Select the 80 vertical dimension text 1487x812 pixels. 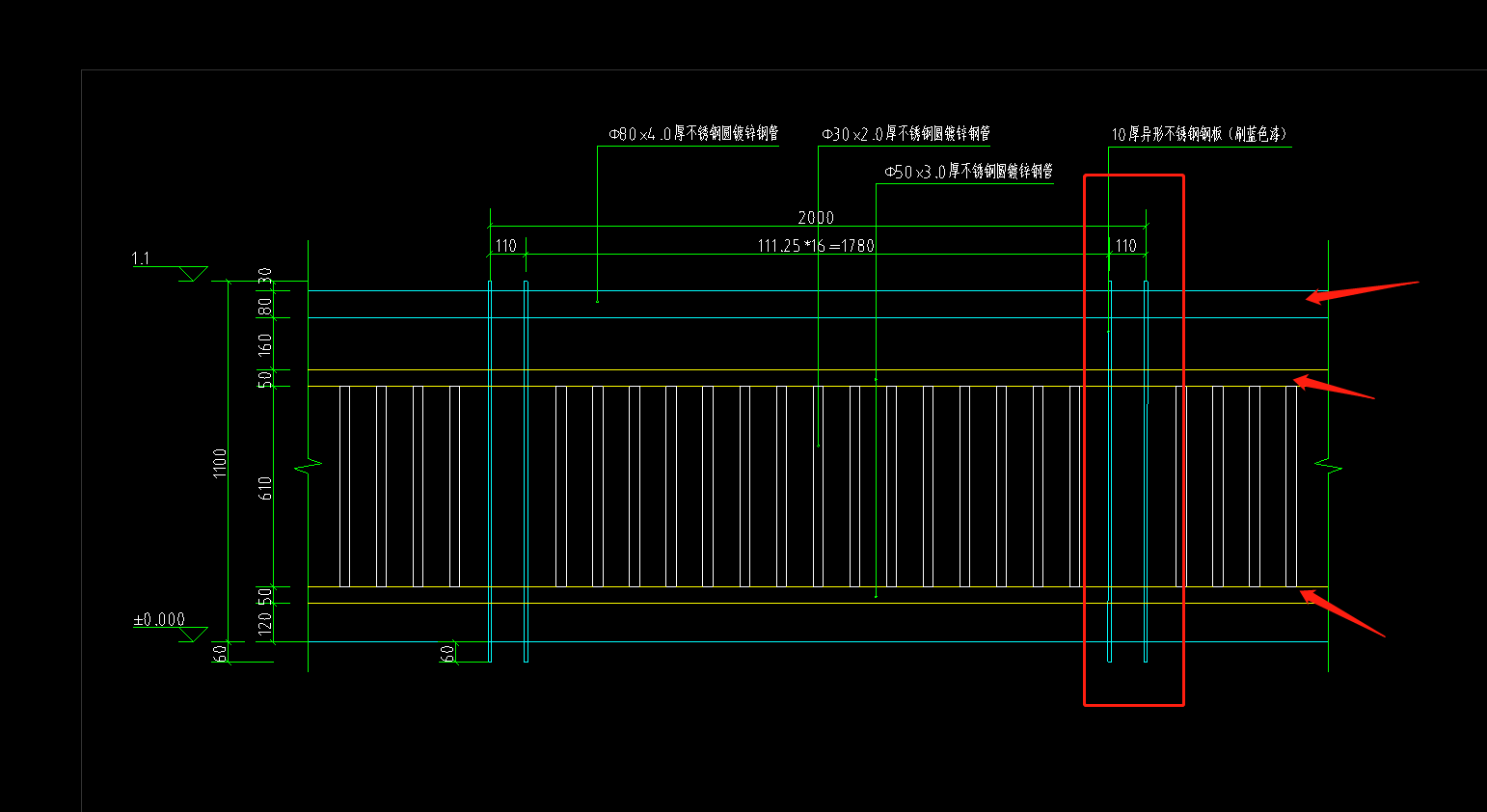[x=266, y=305]
